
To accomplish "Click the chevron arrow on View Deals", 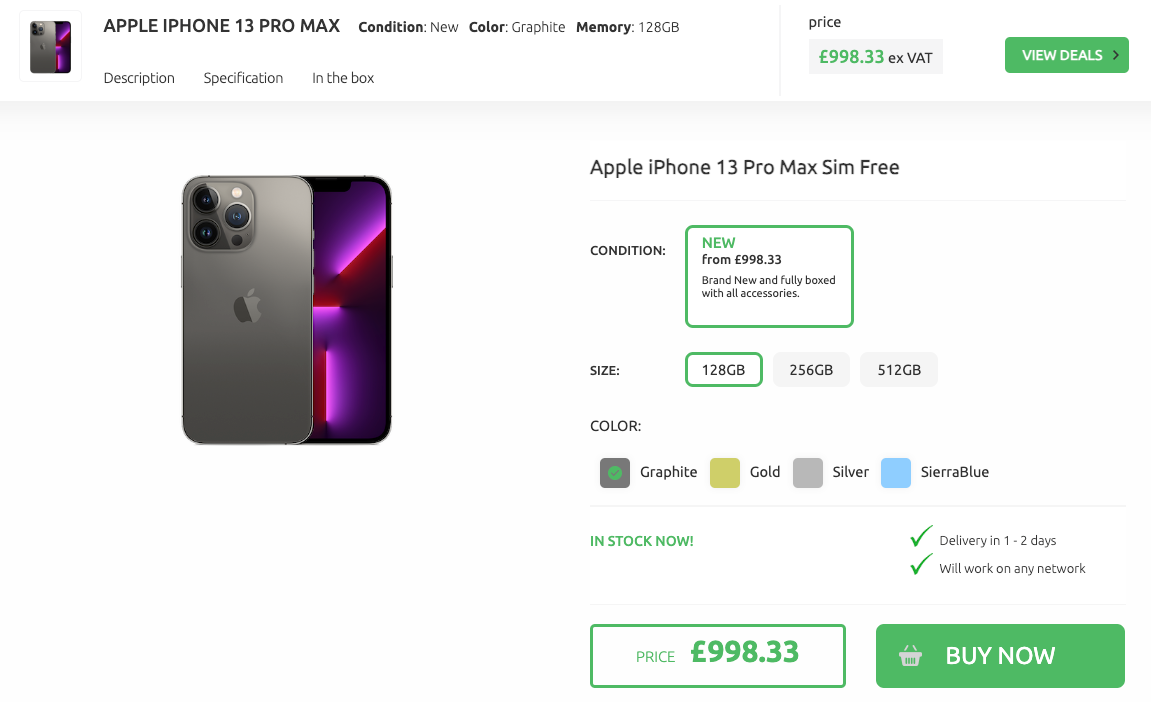I will [1115, 55].
